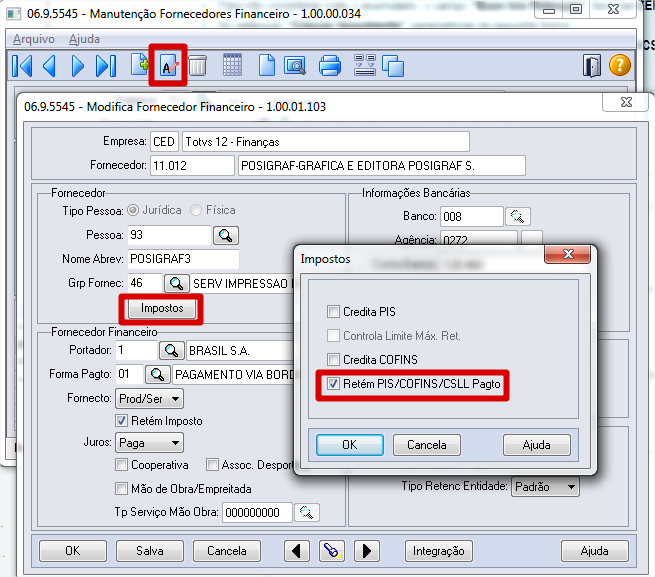The width and height of the screenshot is (655, 577).
Task: Open help via question mark icon
Action: [619, 66]
